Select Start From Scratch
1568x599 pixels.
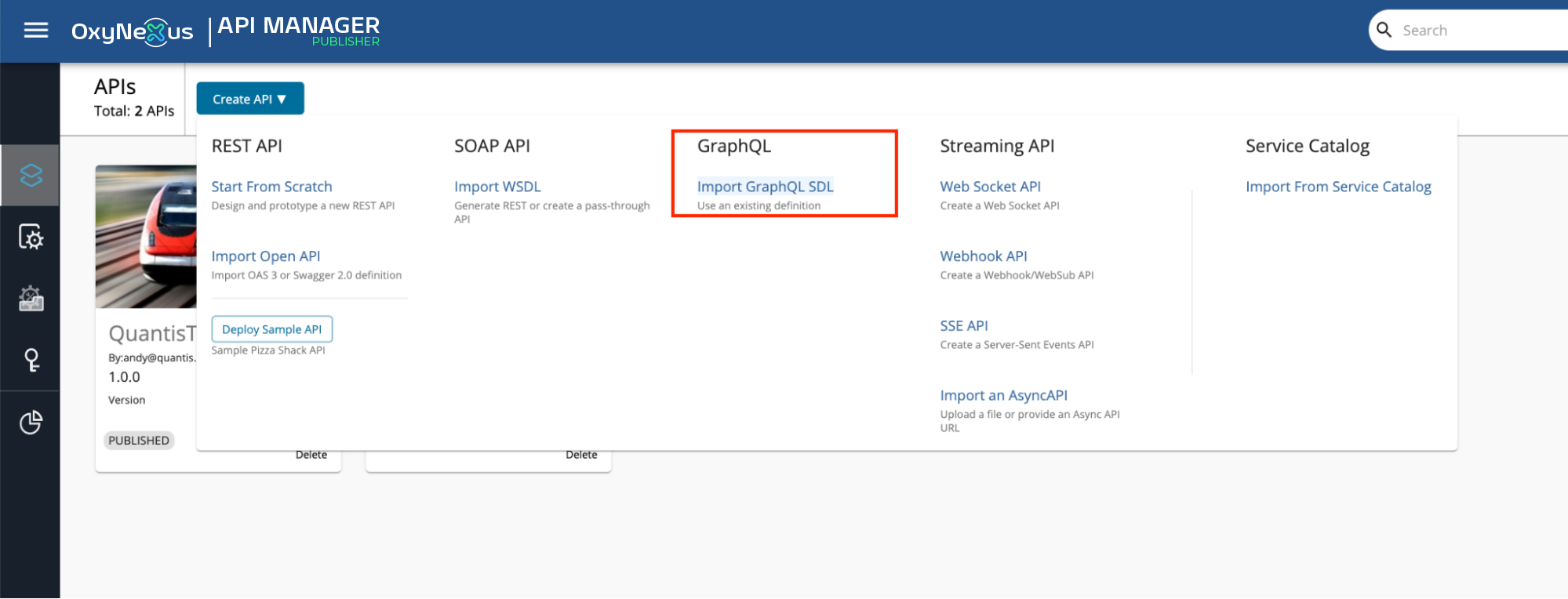click(271, 187)
